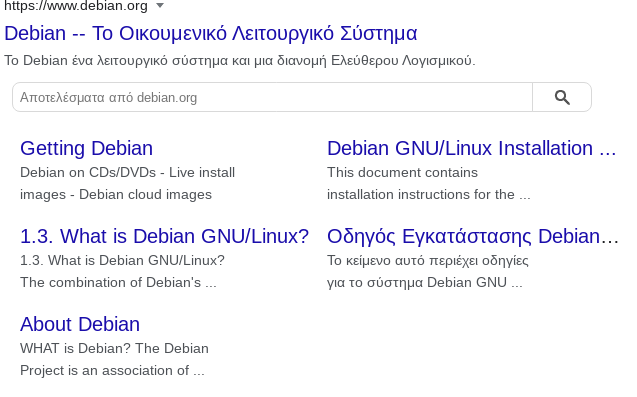This screenshot has height=397, width=637.
Task: Open the About Debian sitelink
Action: 80,324
